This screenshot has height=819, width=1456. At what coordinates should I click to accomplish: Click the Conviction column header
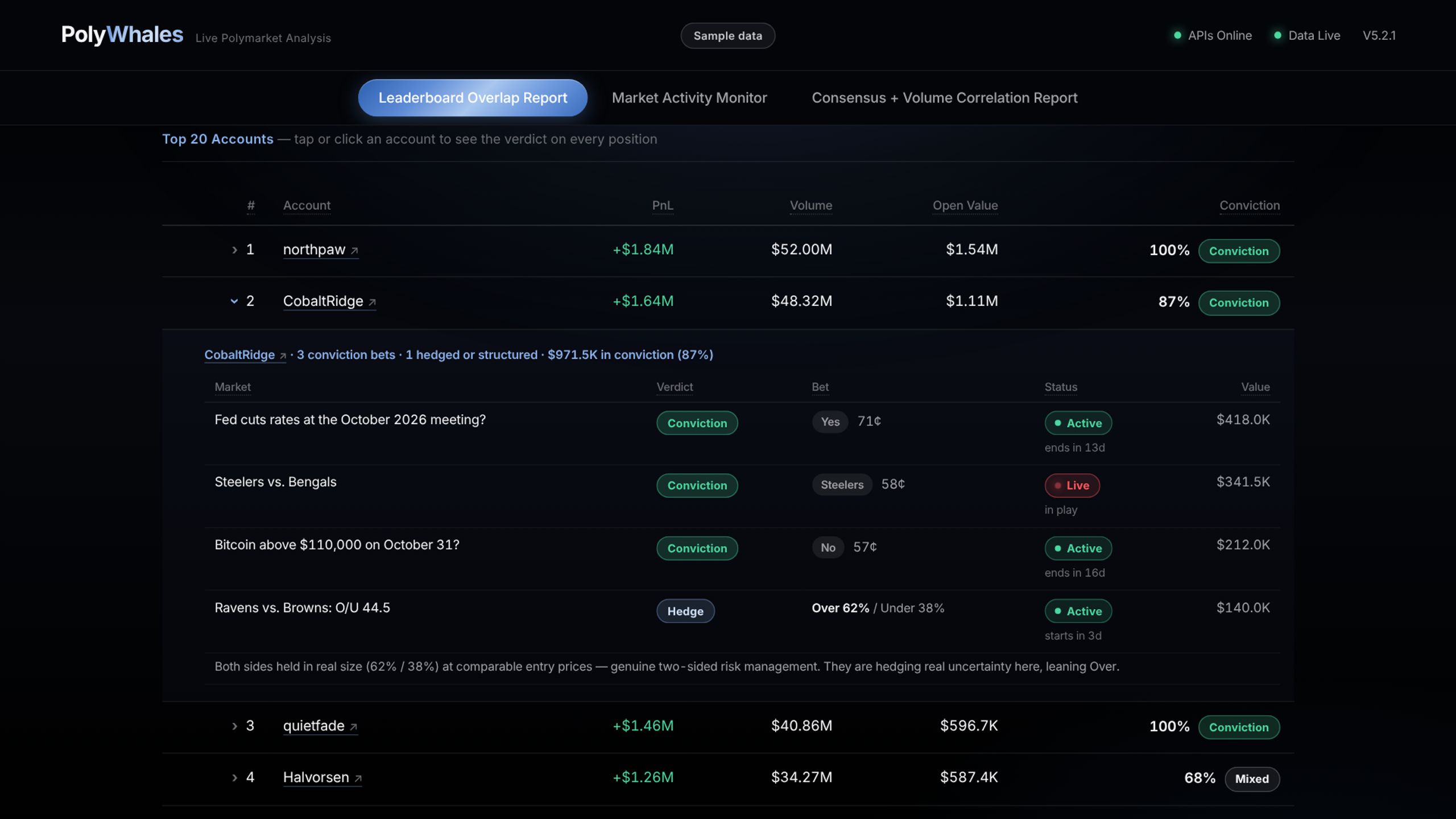(1250, 205)
